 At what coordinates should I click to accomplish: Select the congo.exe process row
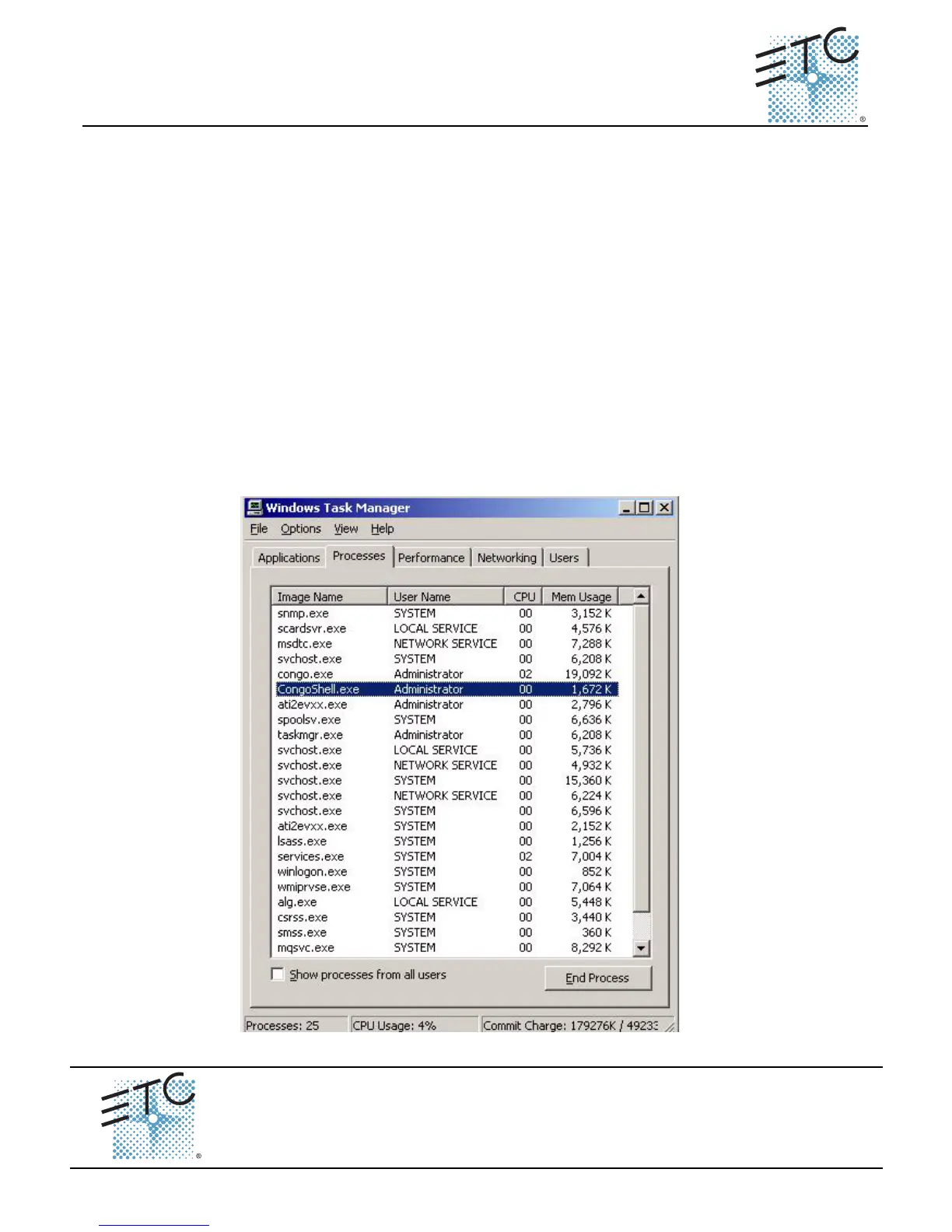point(445,674)
